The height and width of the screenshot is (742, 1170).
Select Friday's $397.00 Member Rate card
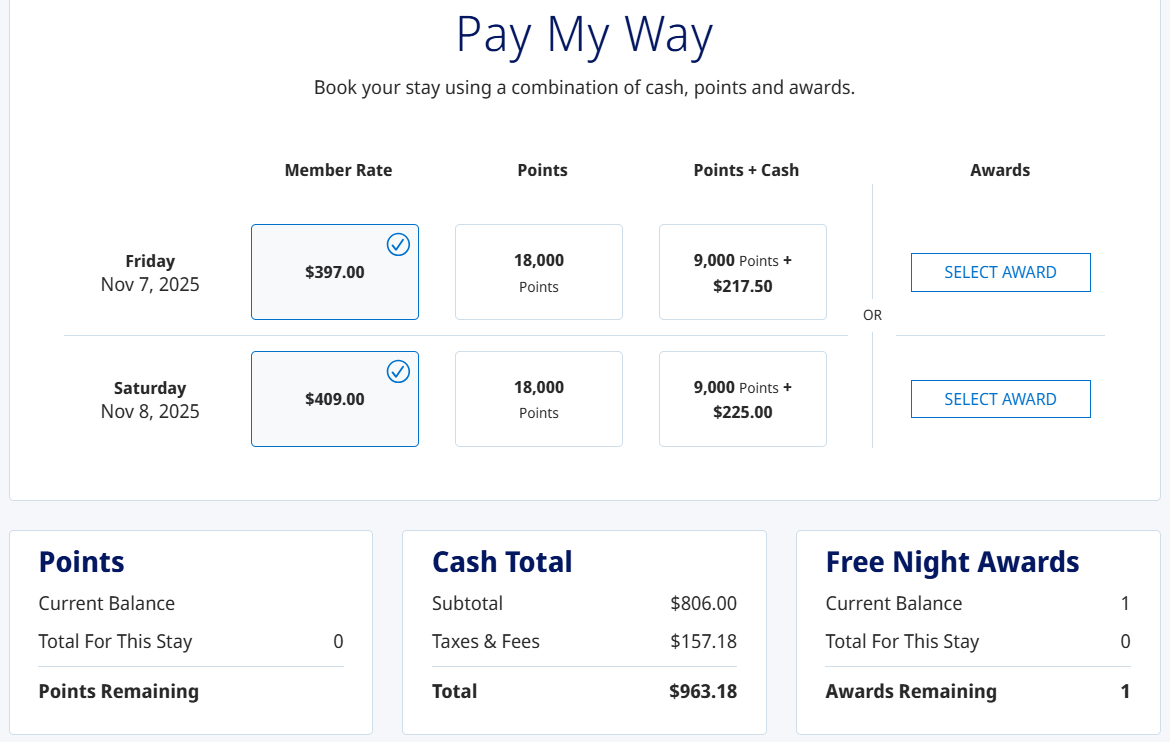point(334,271)
